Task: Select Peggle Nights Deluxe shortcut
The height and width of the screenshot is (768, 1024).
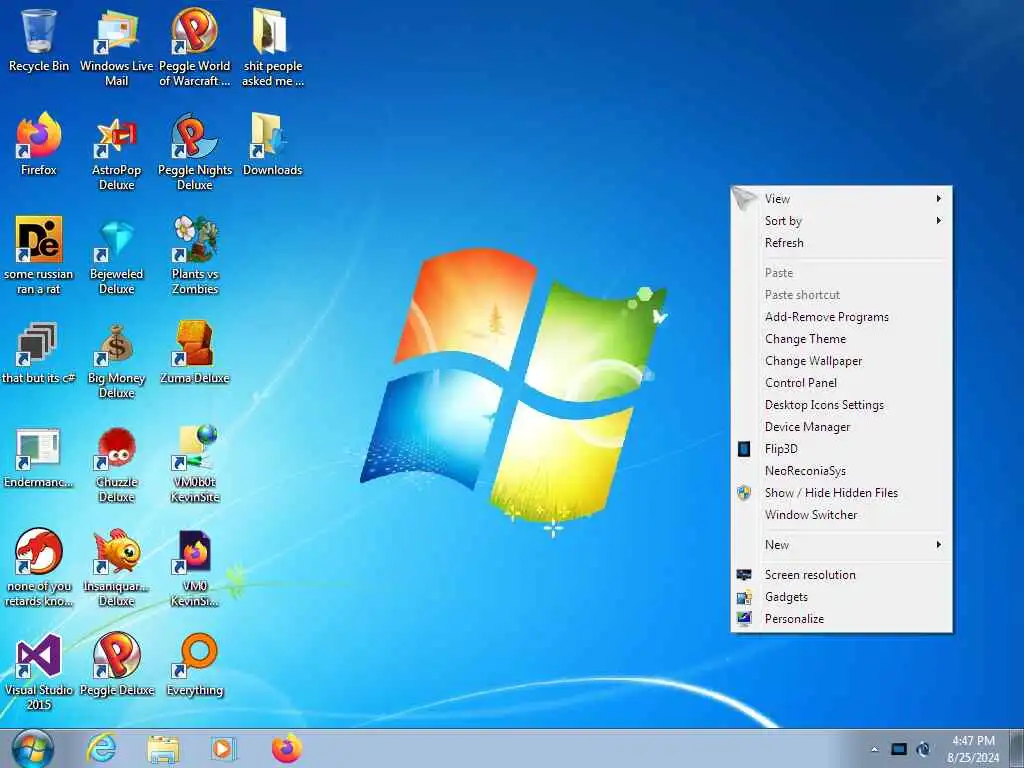Action: [x=195, y=153]
